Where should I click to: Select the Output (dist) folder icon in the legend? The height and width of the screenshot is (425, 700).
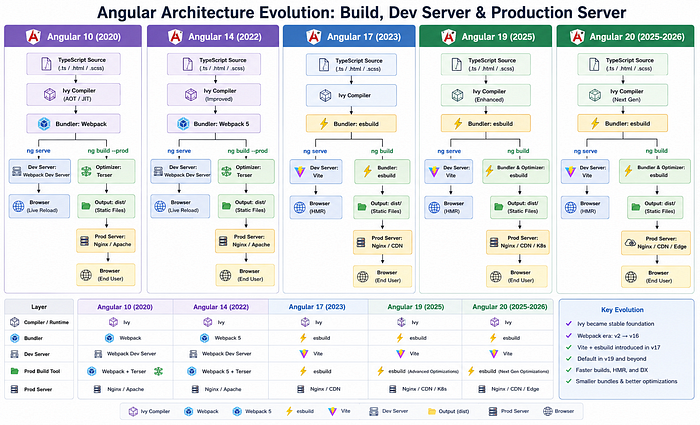(431, 411)
